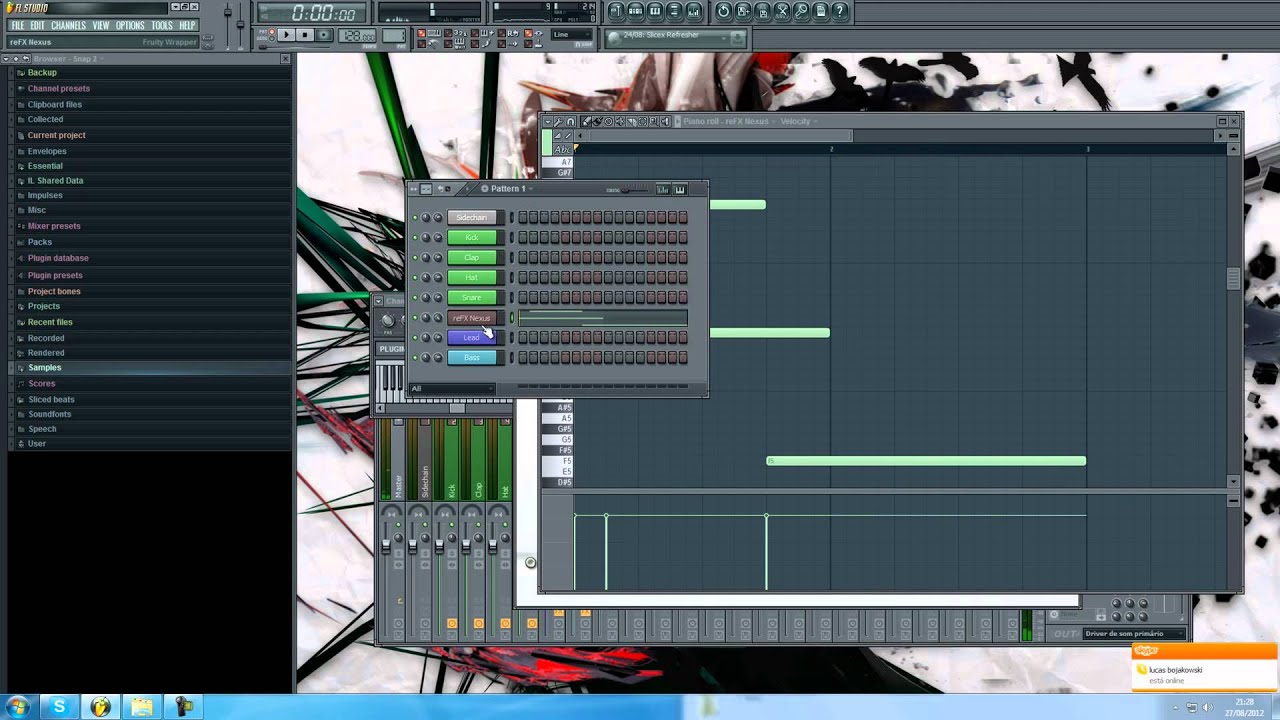The width and height of the screenshot is (1280, 720).
Task: Open the project info page icon
Action: [x=821, y=11]
